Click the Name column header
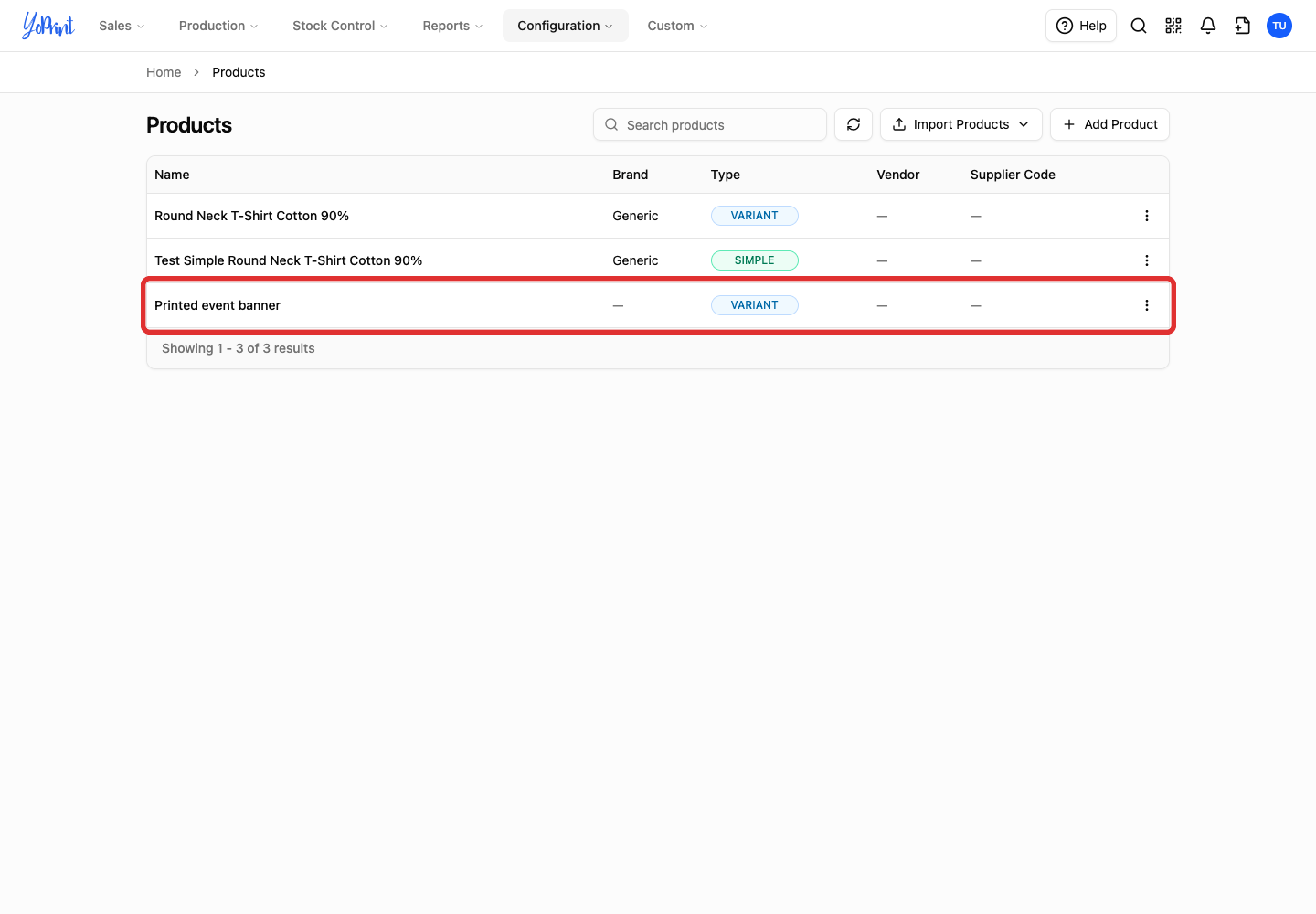Viewport: 1316px width, 914px height. 172,175
